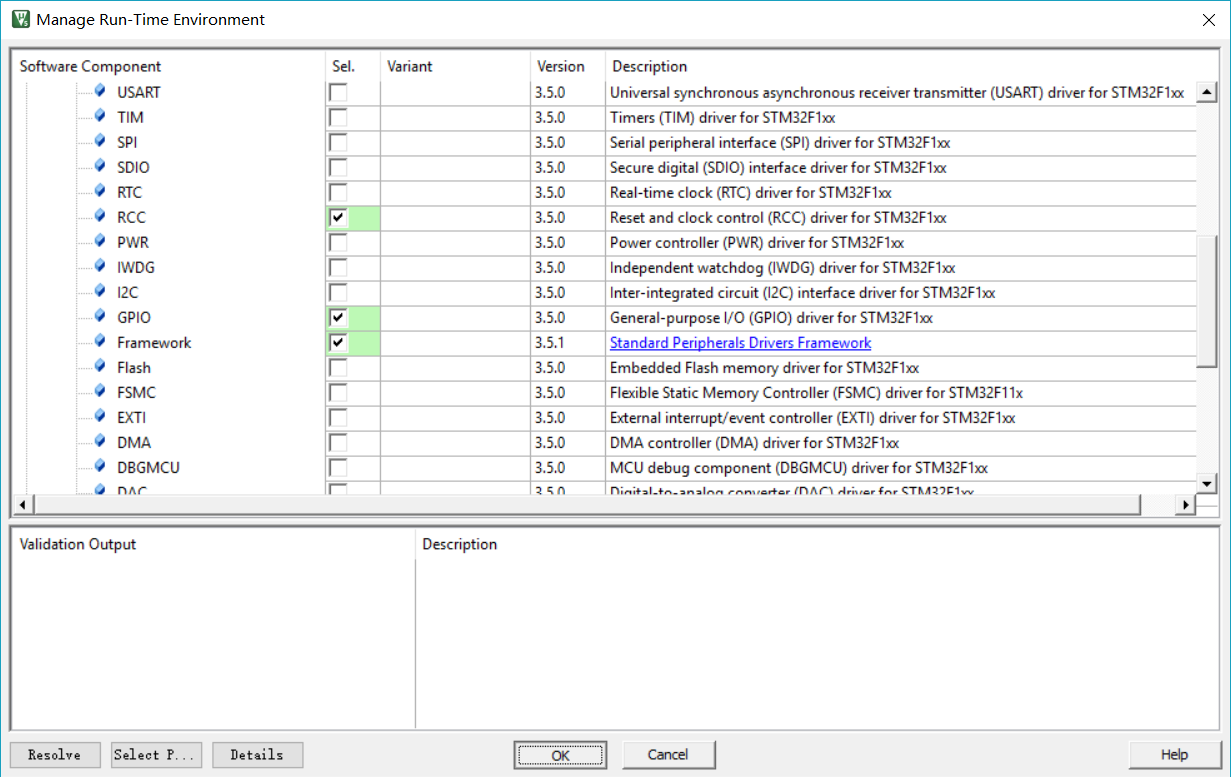This screenshot has height=777, width=1231.
Task: Click the FSMC component diamond icon
Action: pyautogui.click(x=100, y=391)
